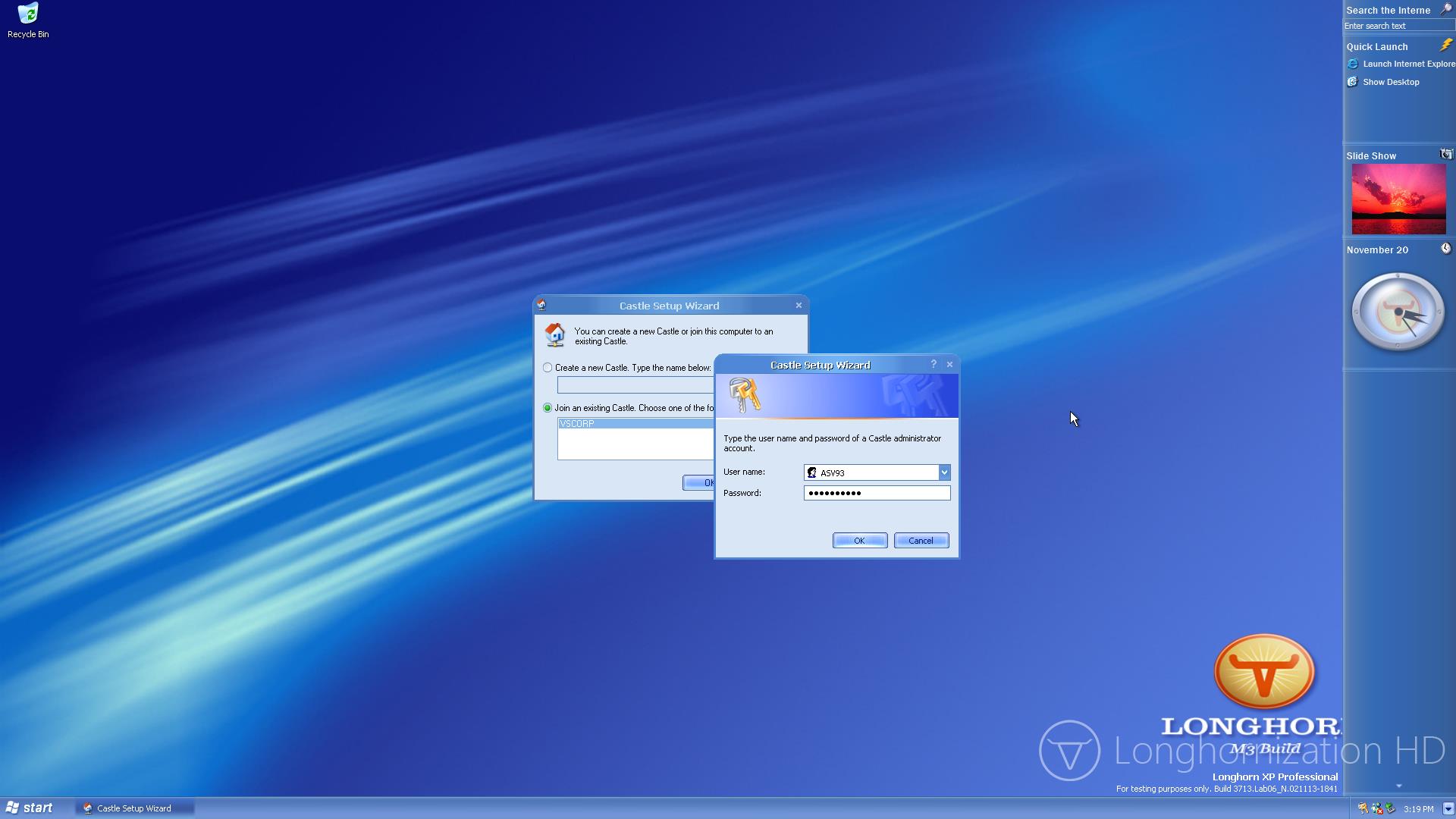Expand the sidebar bottom overflow arrow
1456x819 pixels.
point(1398,786)
